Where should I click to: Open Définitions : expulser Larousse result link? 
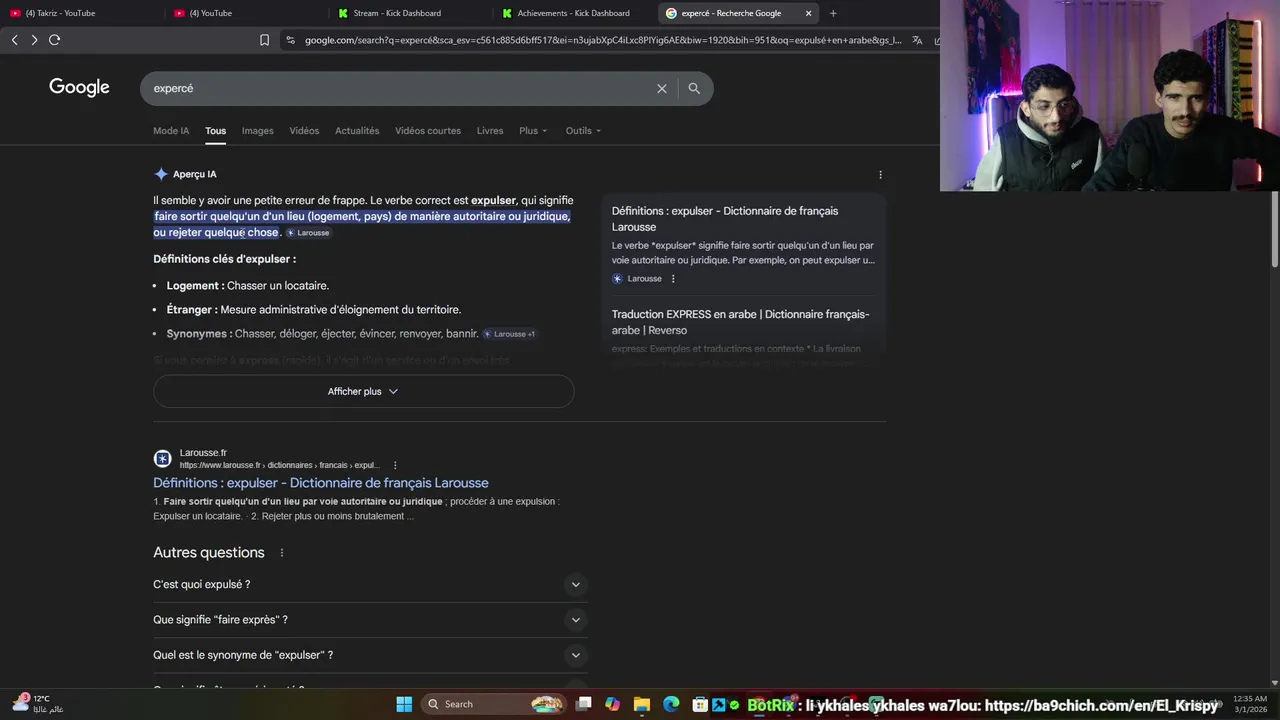(321, 483)
